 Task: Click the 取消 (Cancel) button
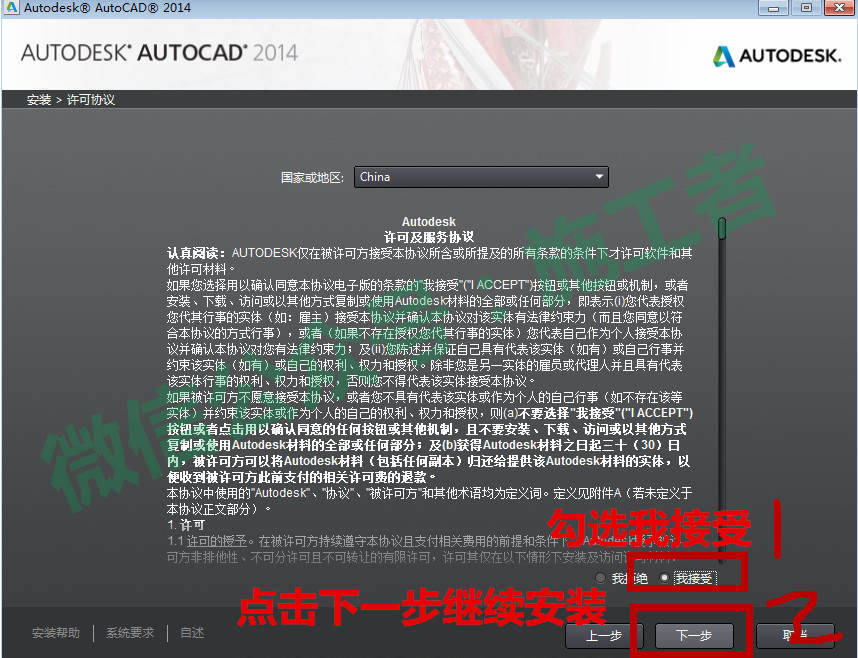(795, 636)
